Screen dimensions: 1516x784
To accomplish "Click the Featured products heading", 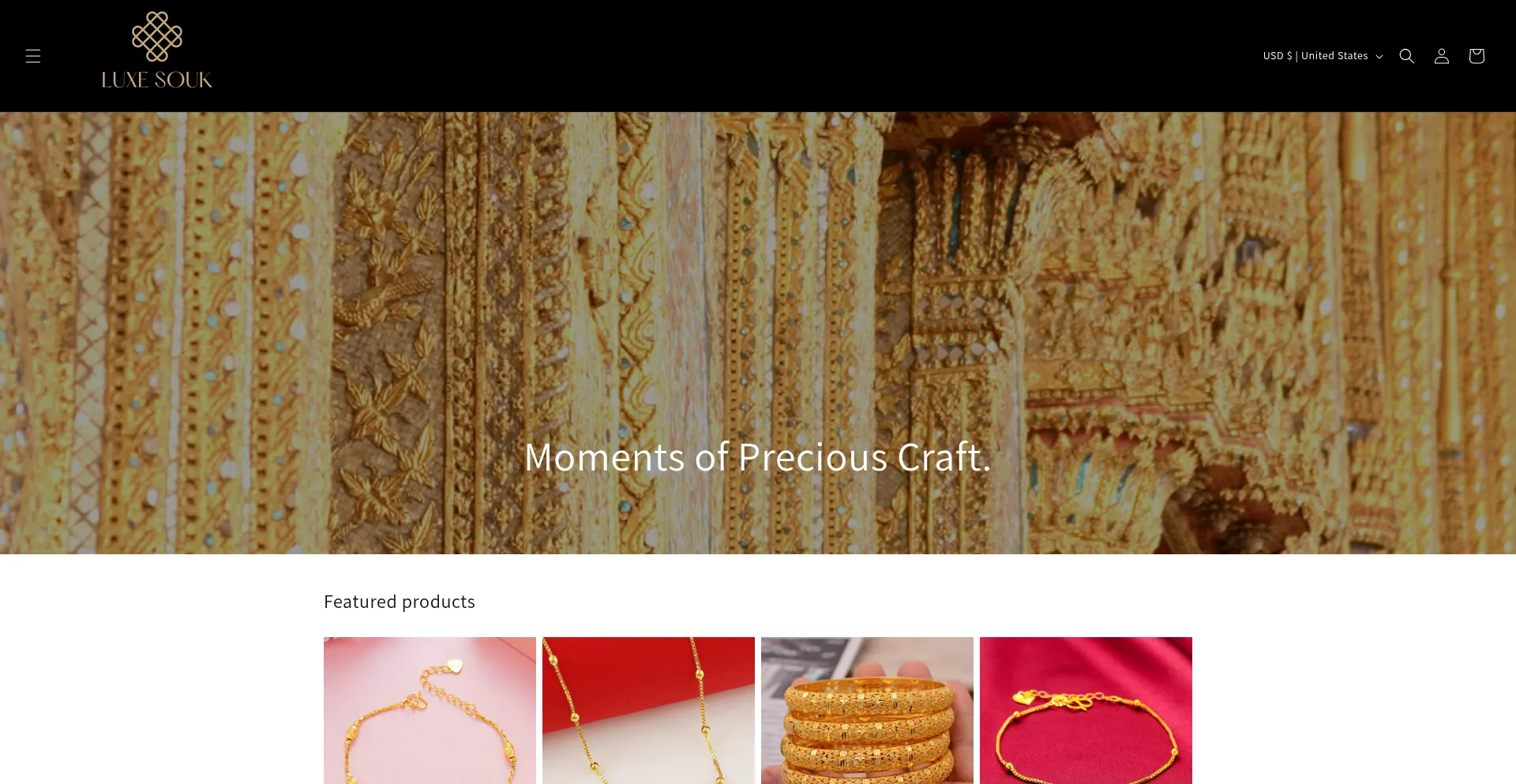I will [400, 602].
